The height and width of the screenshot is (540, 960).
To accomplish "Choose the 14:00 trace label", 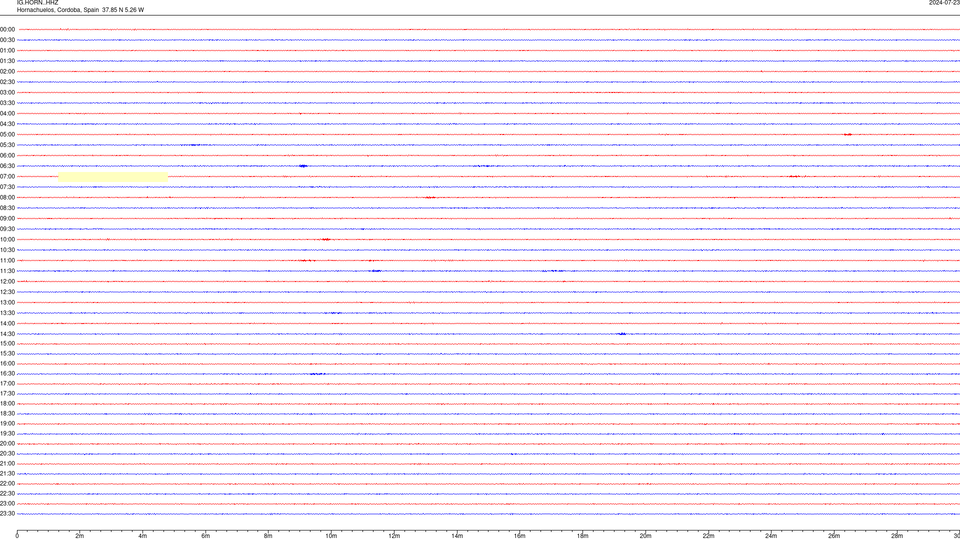I will point(7,323).
